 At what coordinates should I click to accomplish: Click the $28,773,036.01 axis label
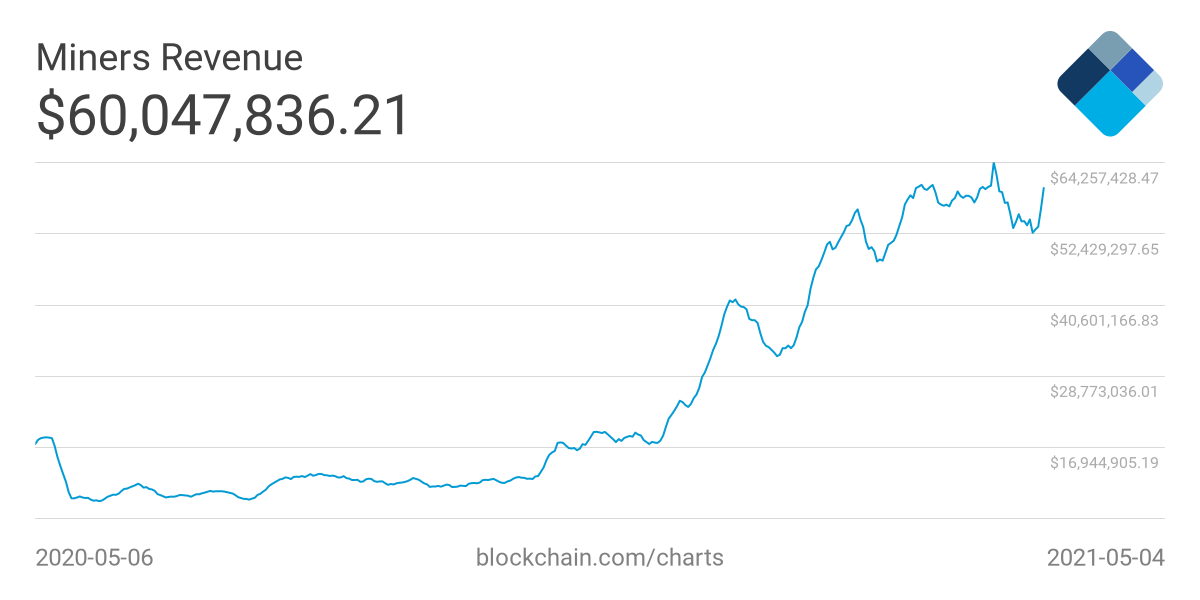click(1104, 391)
